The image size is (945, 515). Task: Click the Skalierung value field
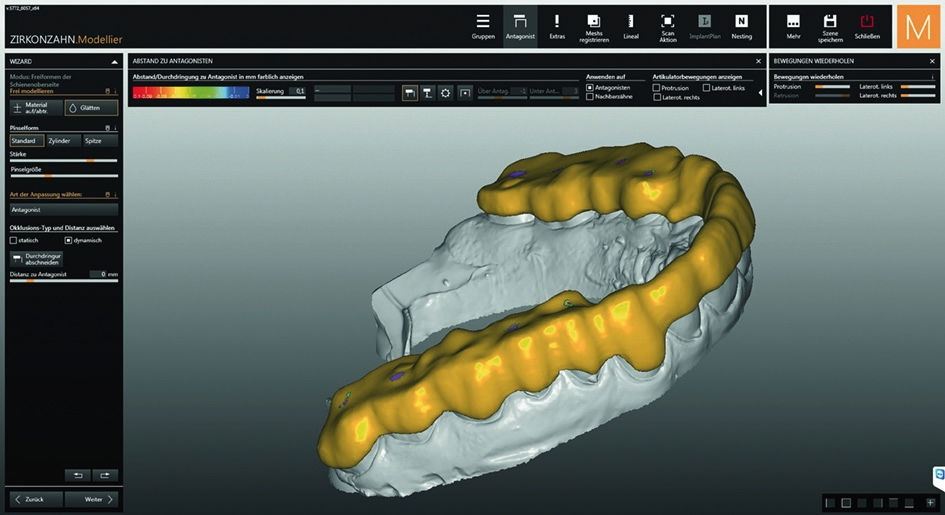[297, 91]
